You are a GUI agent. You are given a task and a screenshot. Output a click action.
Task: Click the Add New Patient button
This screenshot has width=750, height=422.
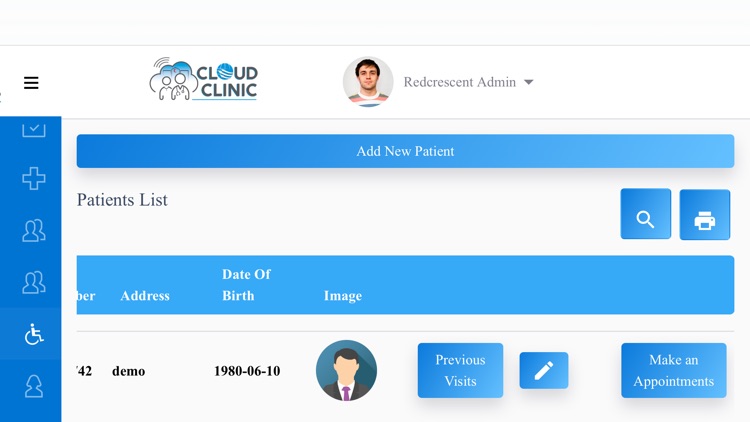point(405,151)
